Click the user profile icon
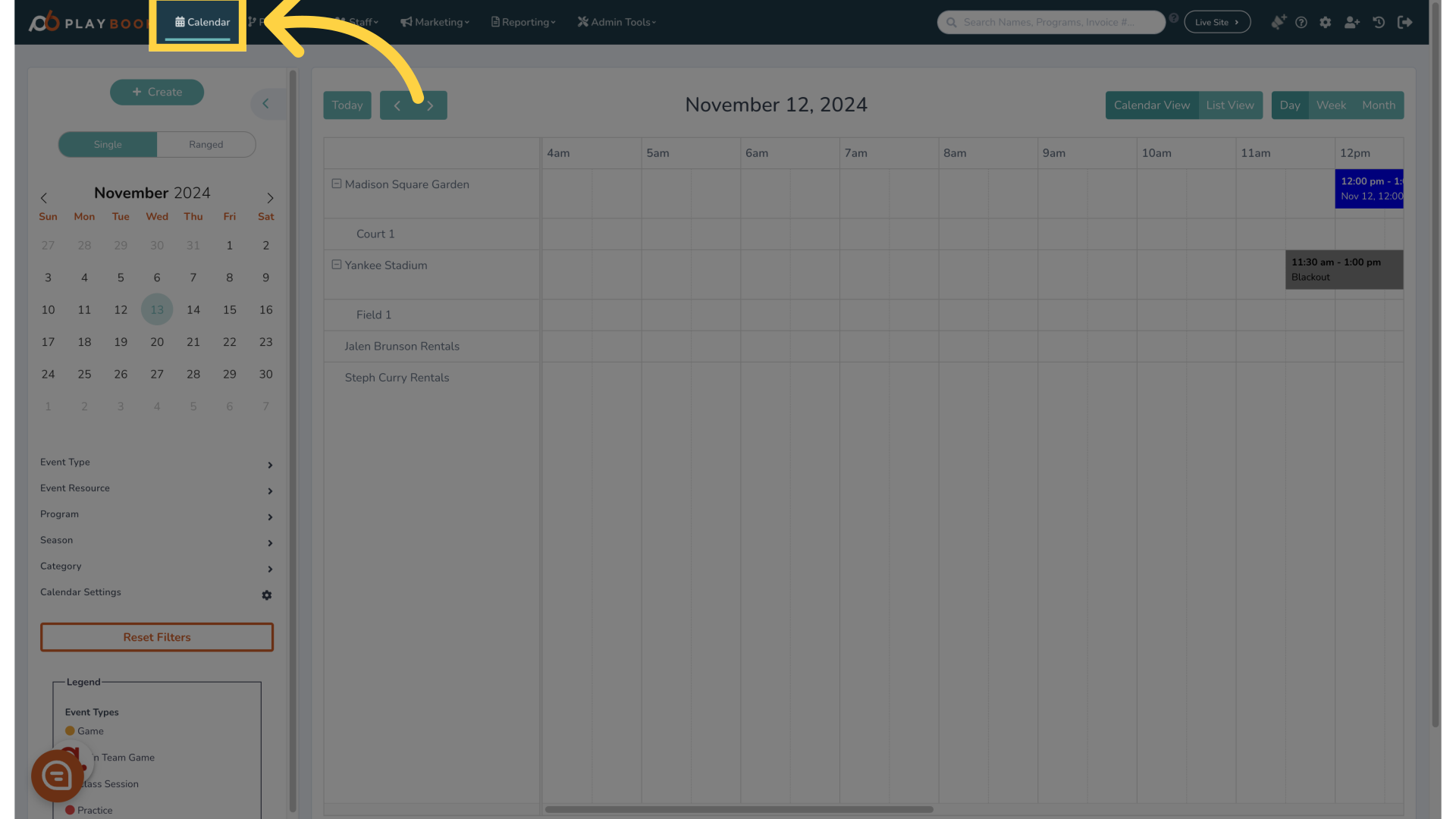 click(x=1351, y=22)
